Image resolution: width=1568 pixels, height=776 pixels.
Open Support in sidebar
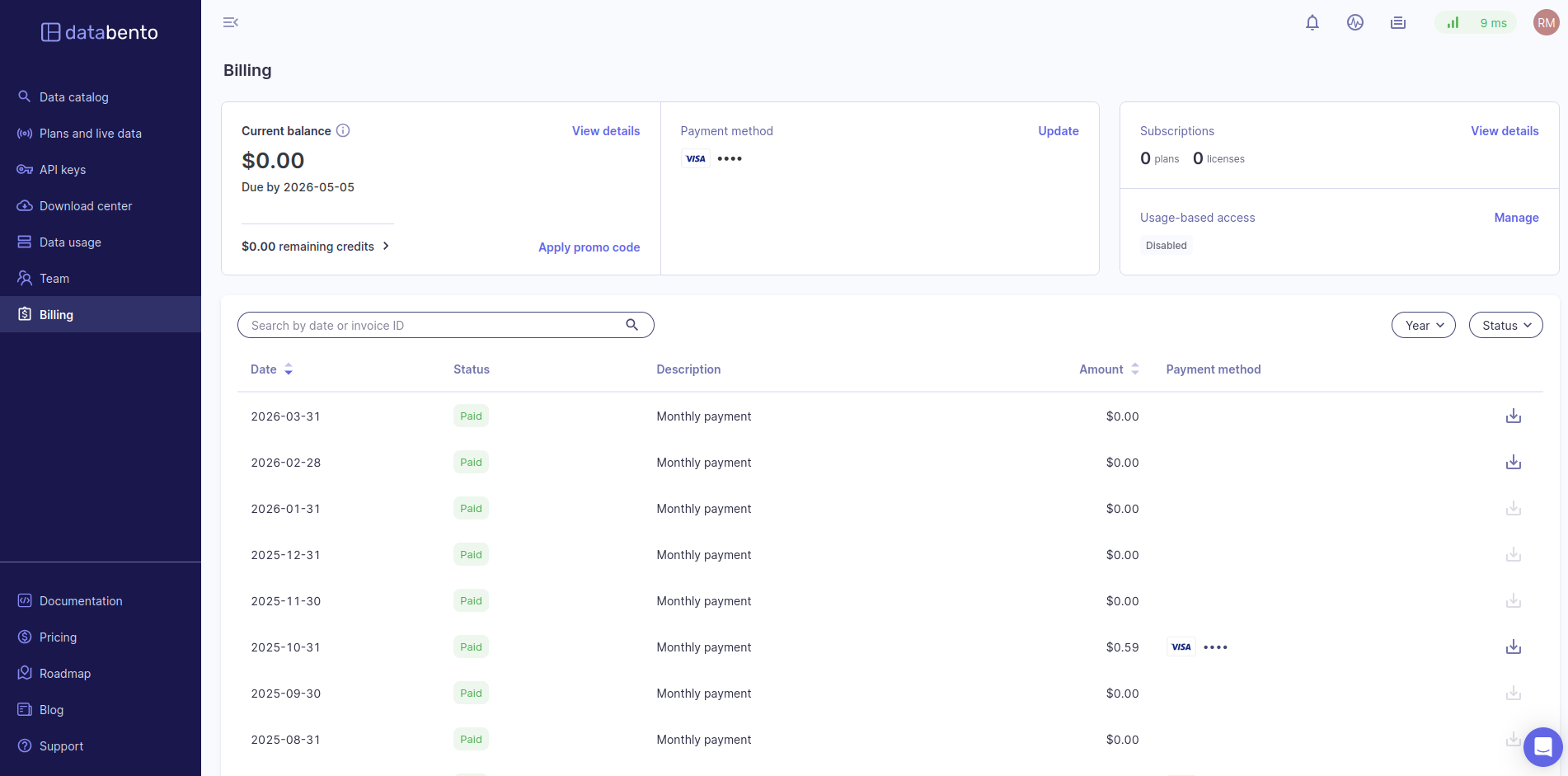click(x=101, y=746)
